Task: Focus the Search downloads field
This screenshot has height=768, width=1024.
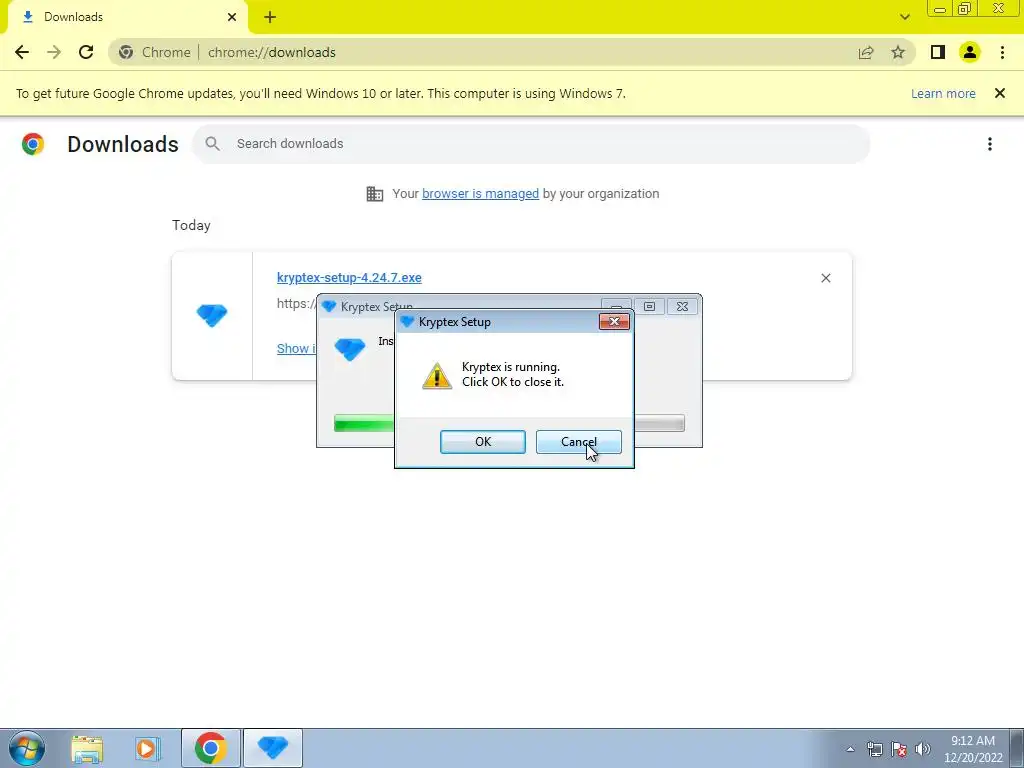Action: [531, 144]
